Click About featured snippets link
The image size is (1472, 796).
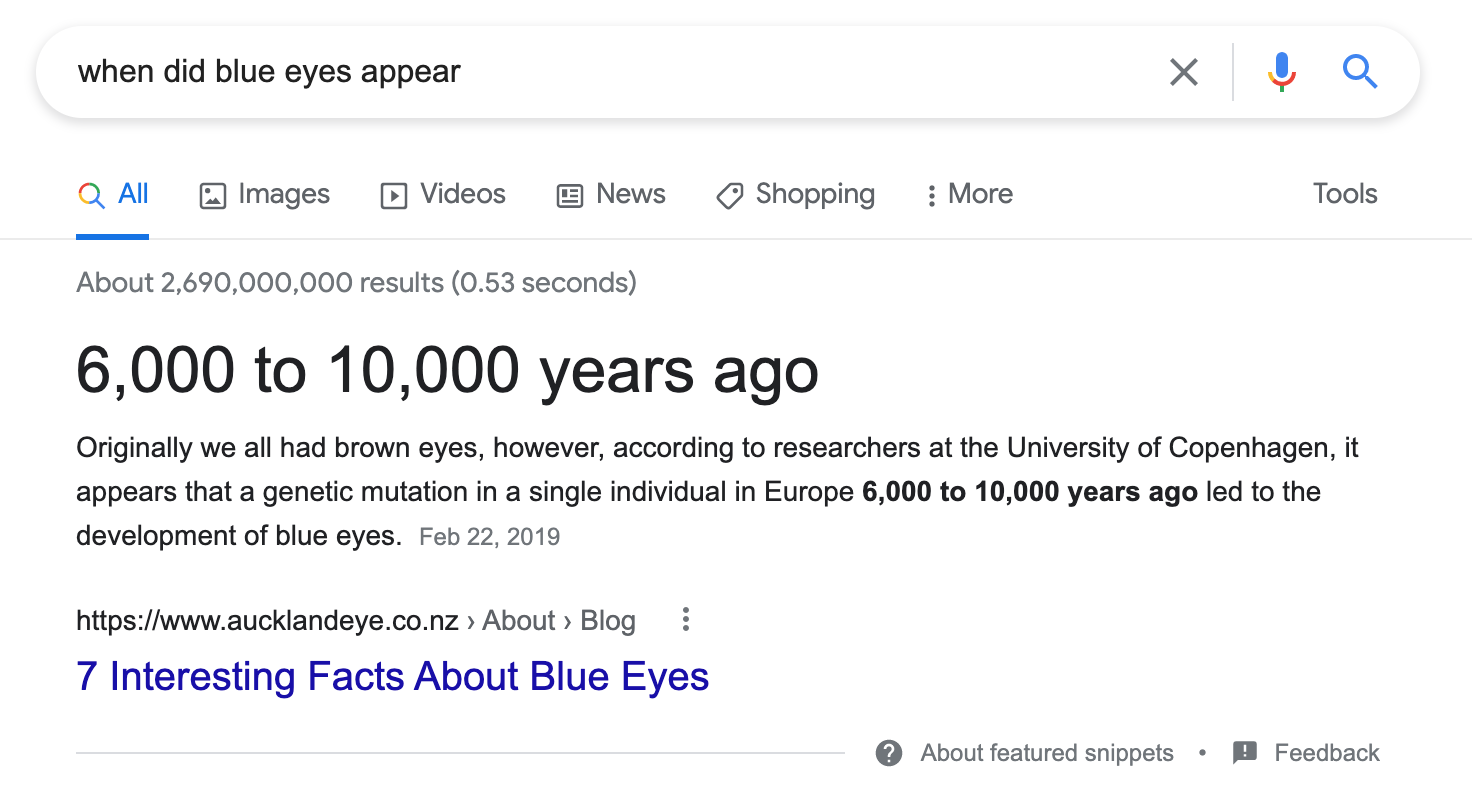point(1047,753)
